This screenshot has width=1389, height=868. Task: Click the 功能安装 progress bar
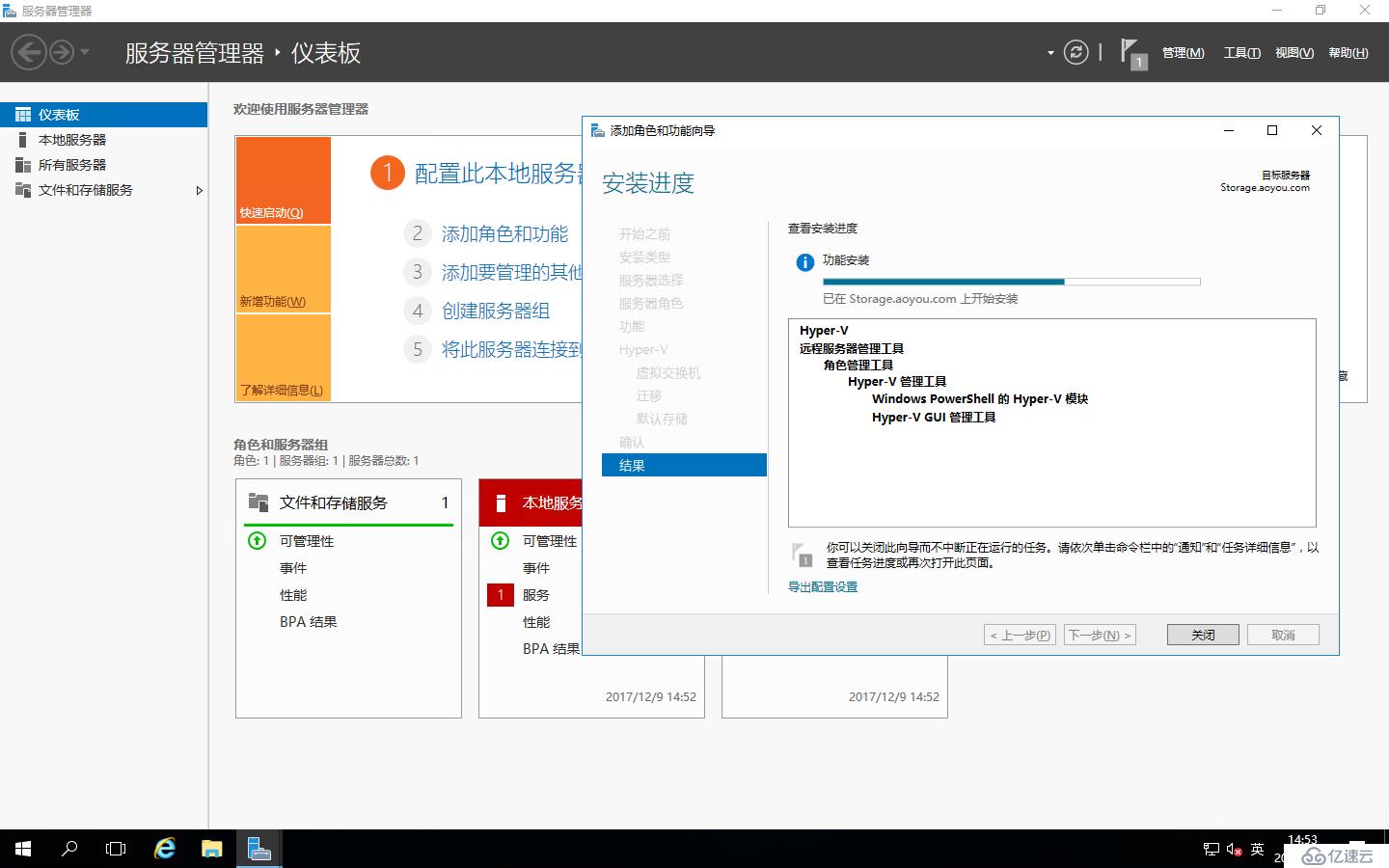1012,282
